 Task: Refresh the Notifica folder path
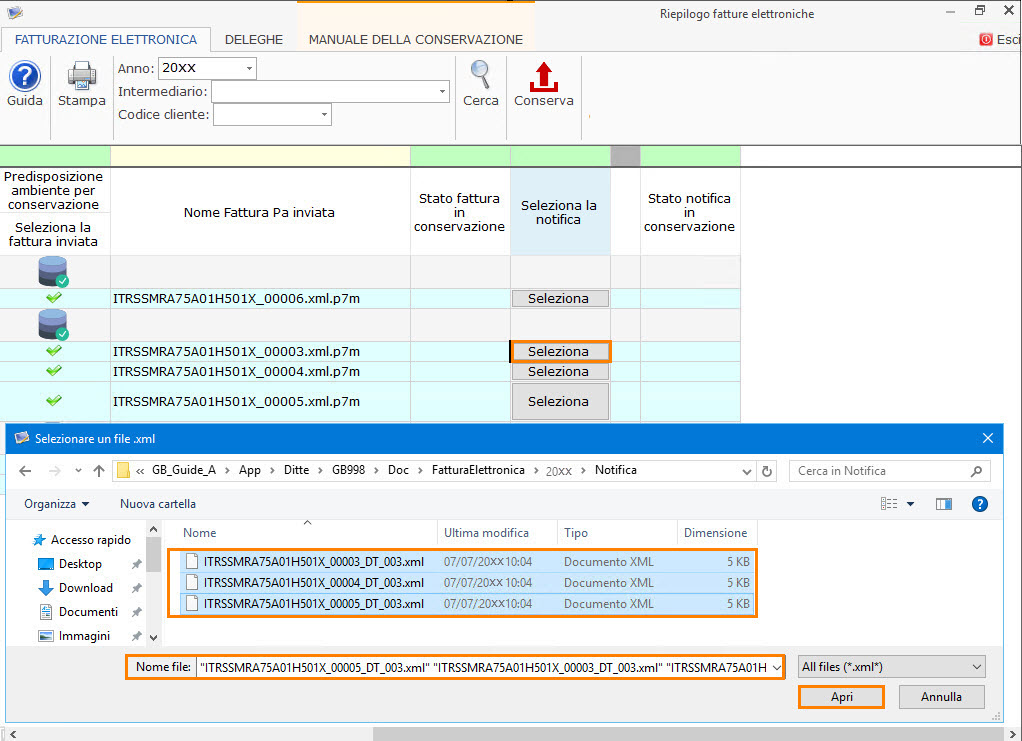(767, 471)
